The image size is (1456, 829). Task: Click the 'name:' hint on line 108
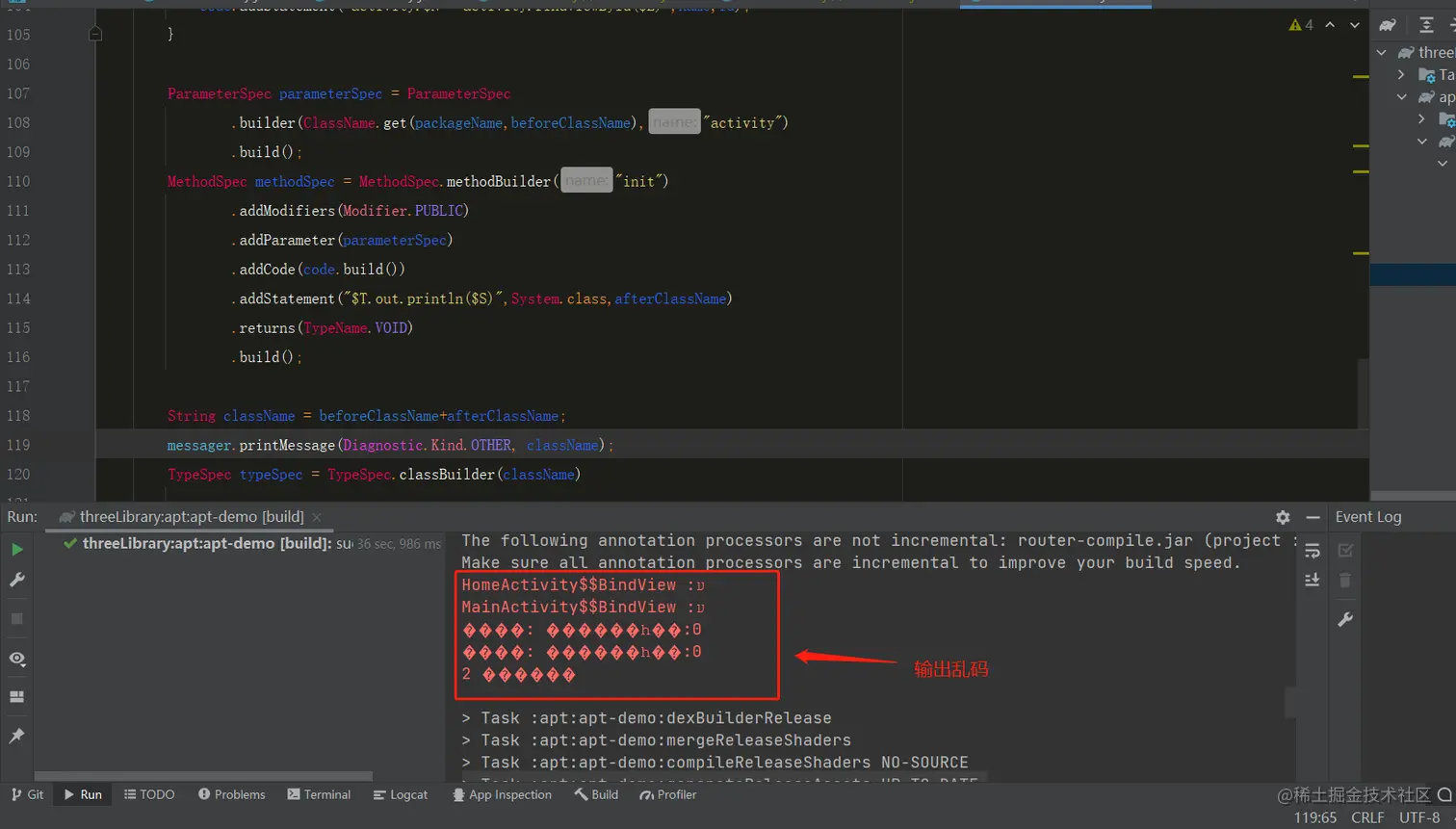(x=674, y=122)
